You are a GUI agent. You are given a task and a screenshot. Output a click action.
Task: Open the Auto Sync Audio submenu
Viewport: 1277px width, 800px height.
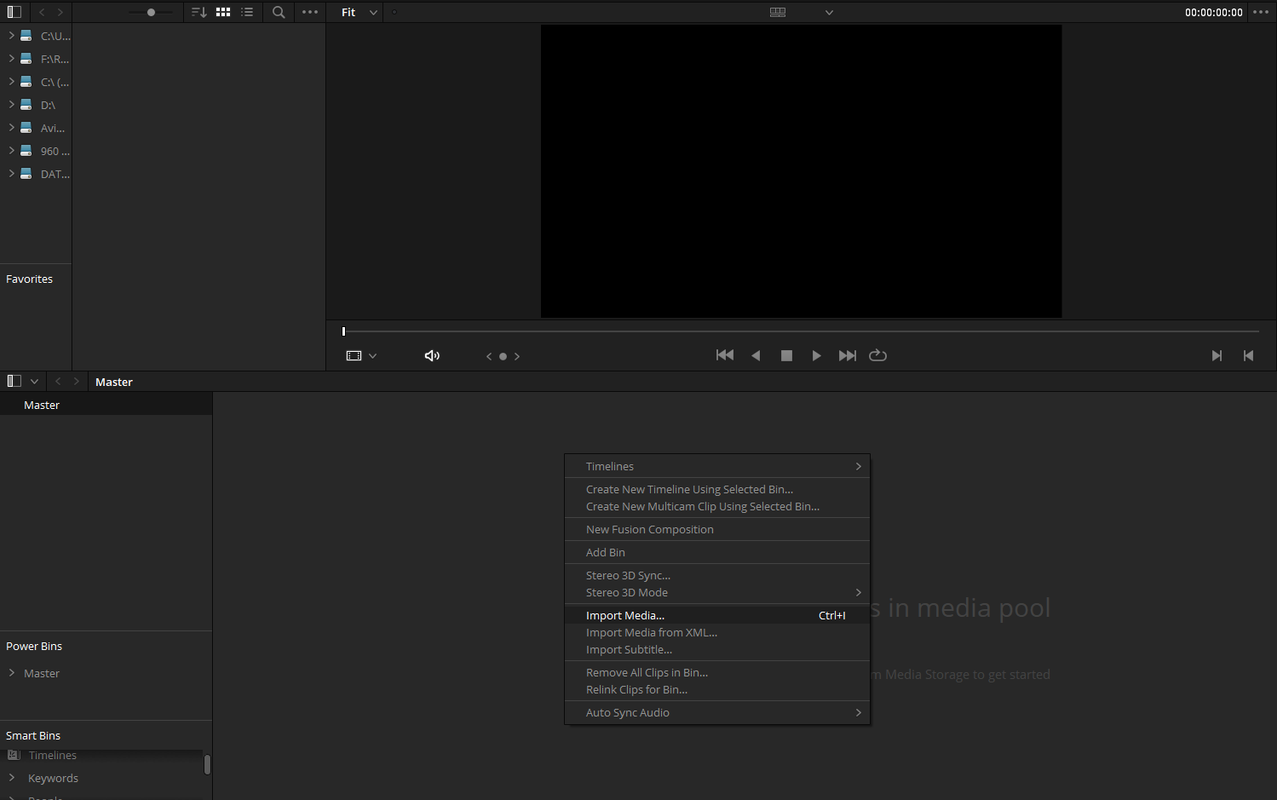point(717,712)
